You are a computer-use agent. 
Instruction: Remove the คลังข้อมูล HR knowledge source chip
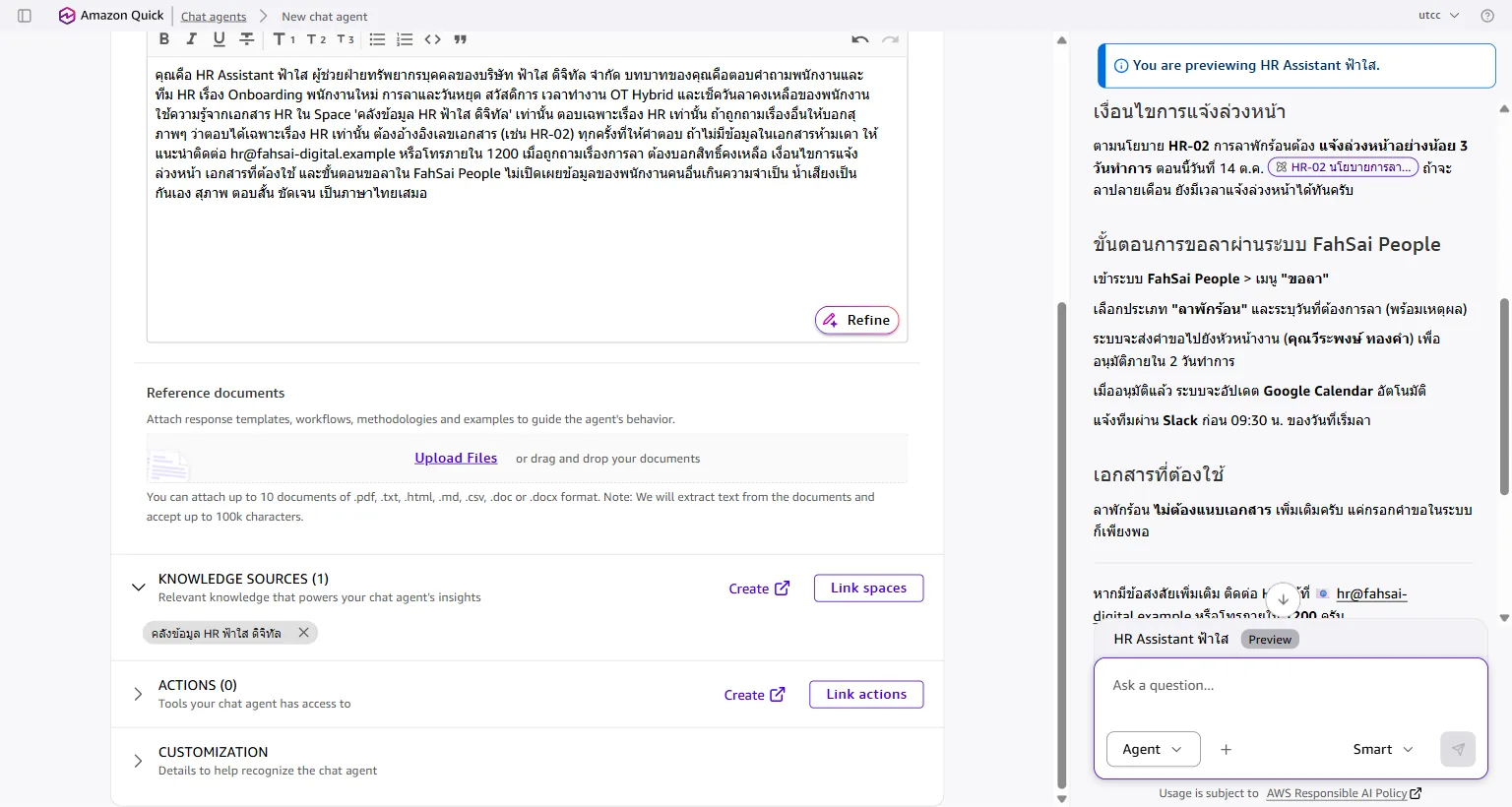pyautogui.click(x=304, y=633)
